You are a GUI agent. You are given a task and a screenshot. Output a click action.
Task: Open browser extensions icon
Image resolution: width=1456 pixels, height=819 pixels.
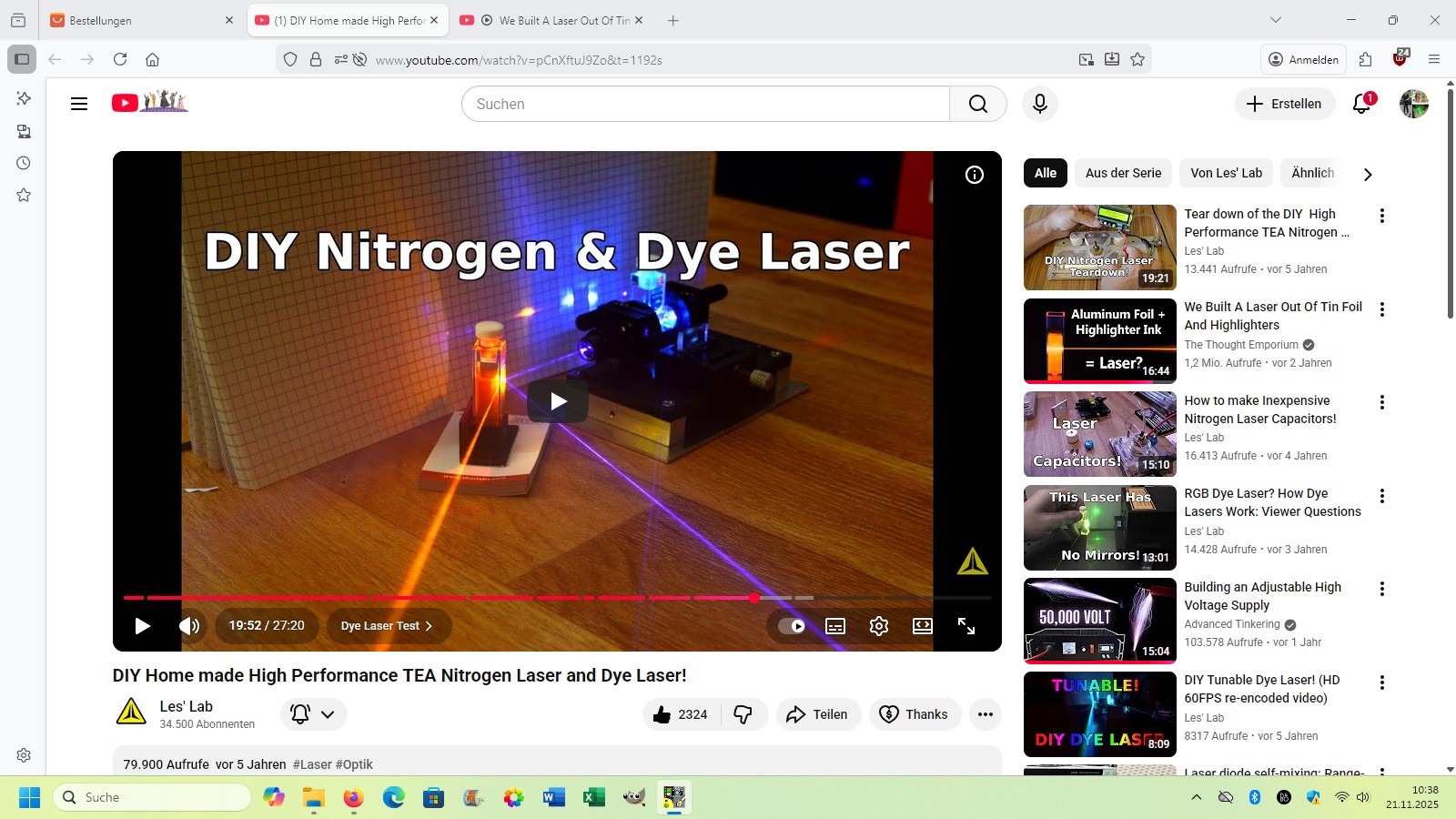pos(1365,59)
